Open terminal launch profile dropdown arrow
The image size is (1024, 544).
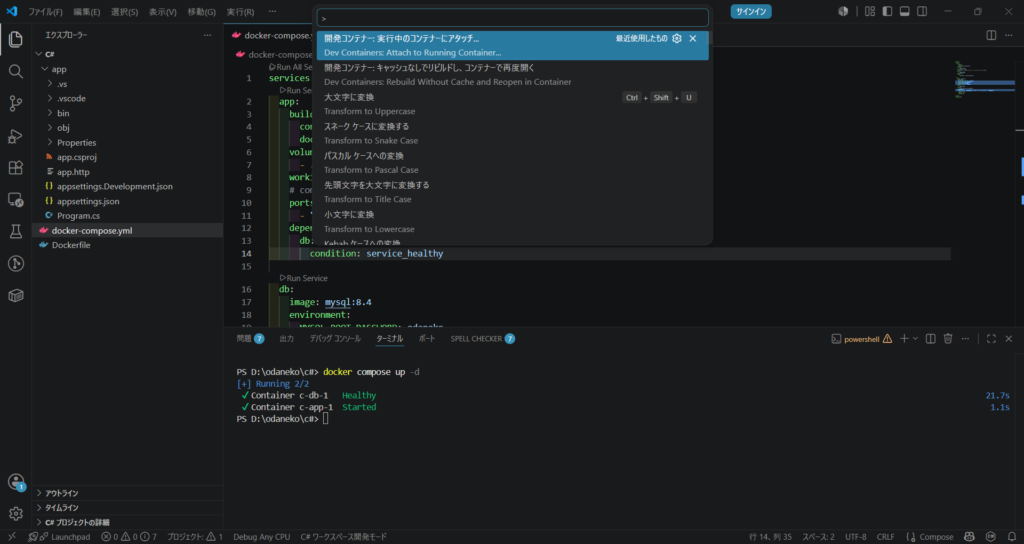(915, 338)
